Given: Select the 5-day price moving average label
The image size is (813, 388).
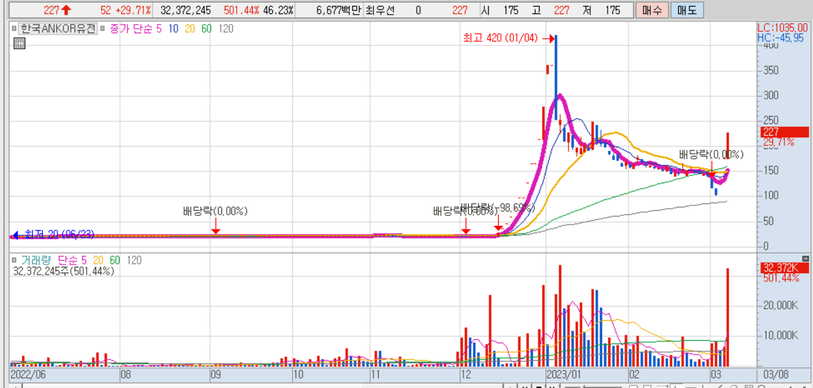Looking at the screenshot, I should pyautogui.click(x=159, y=29).
